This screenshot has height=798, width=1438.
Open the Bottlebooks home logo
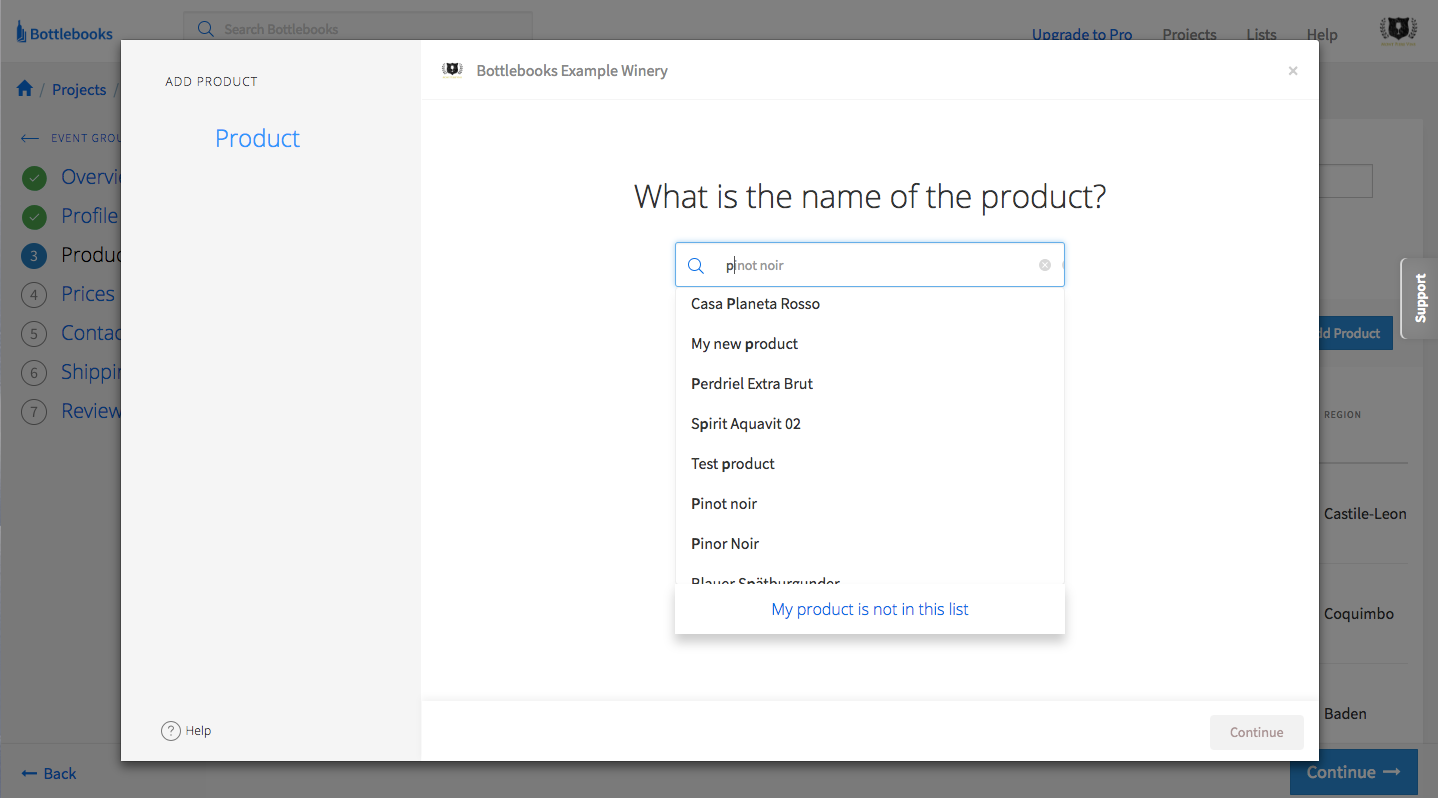pos(64,33)
